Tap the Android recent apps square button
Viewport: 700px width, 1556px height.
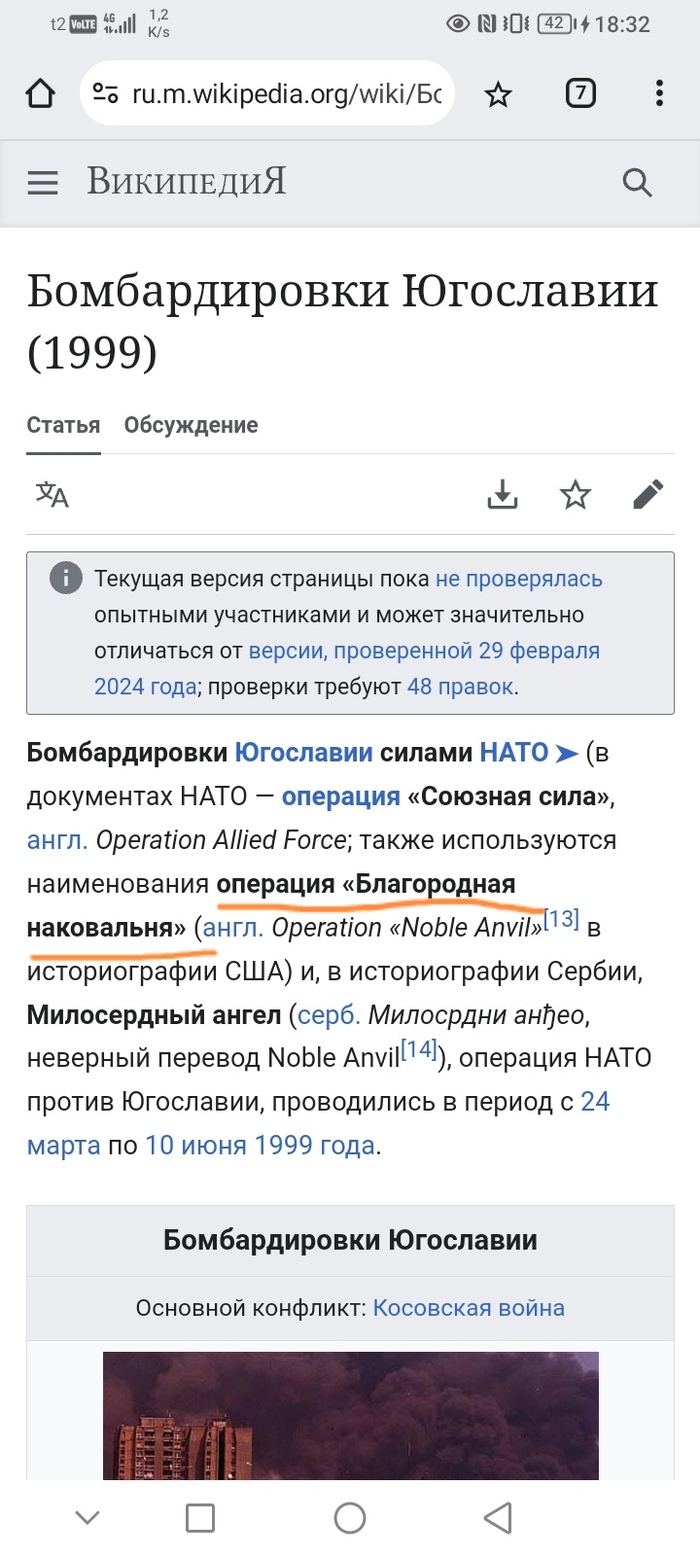(201, 1517)
